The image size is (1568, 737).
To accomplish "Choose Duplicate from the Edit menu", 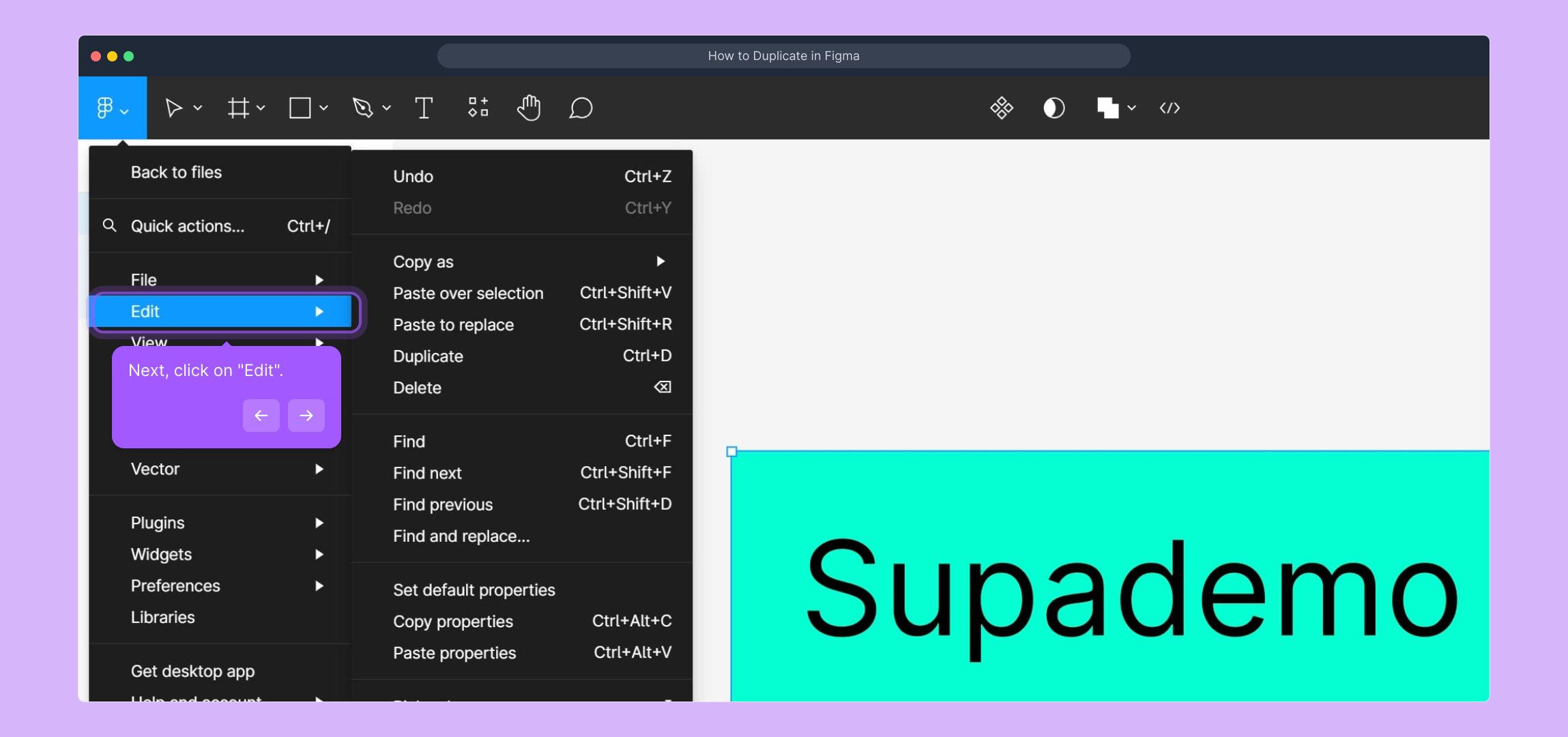I will point(429,356).
